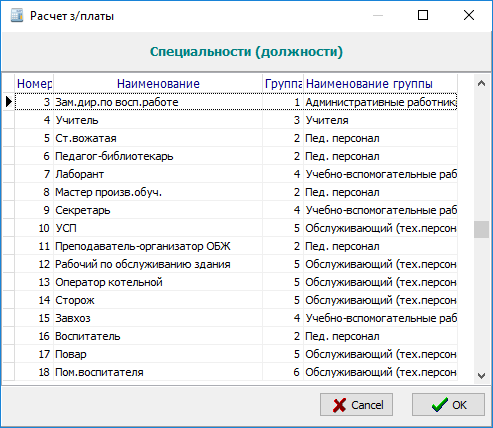
Task: Click 'Учебно-вспомогательные раб' in Лаборант row
Action: 380,174
